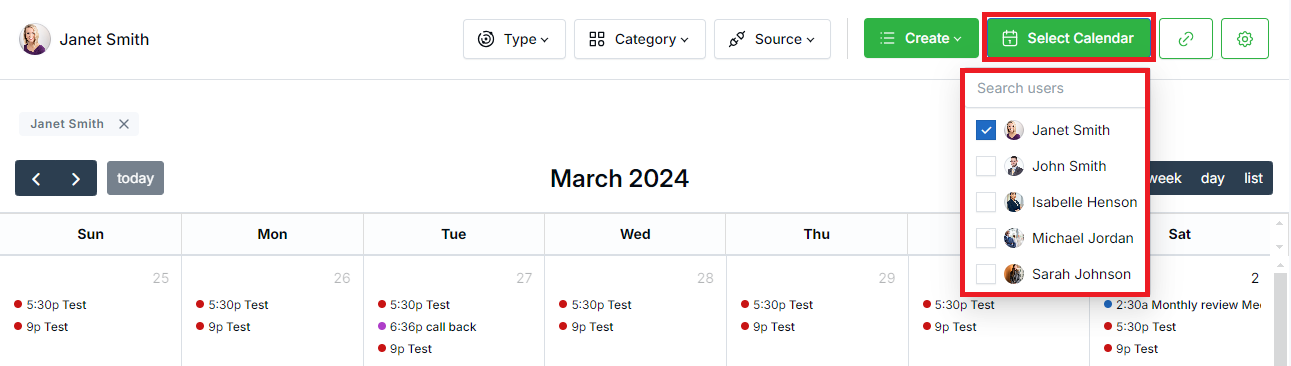Switch to the day view tab
The image size is (1291, 366).
1213,178
